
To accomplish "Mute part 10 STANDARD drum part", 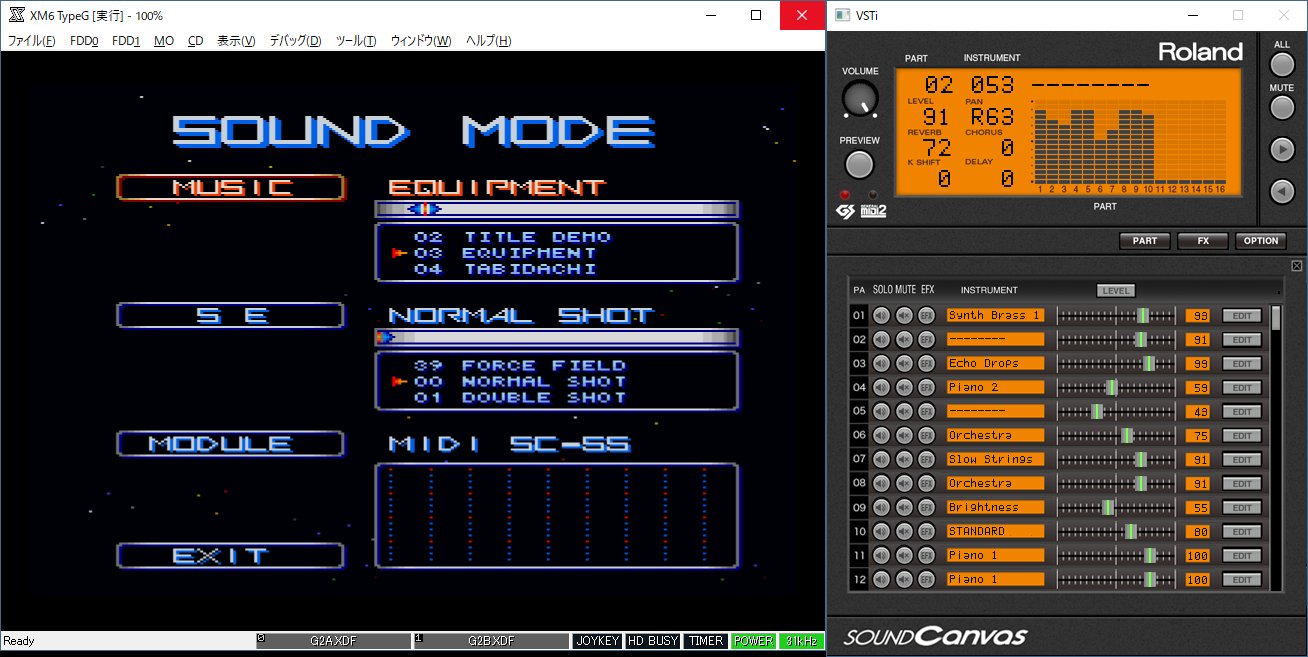I will coord(904,531).
